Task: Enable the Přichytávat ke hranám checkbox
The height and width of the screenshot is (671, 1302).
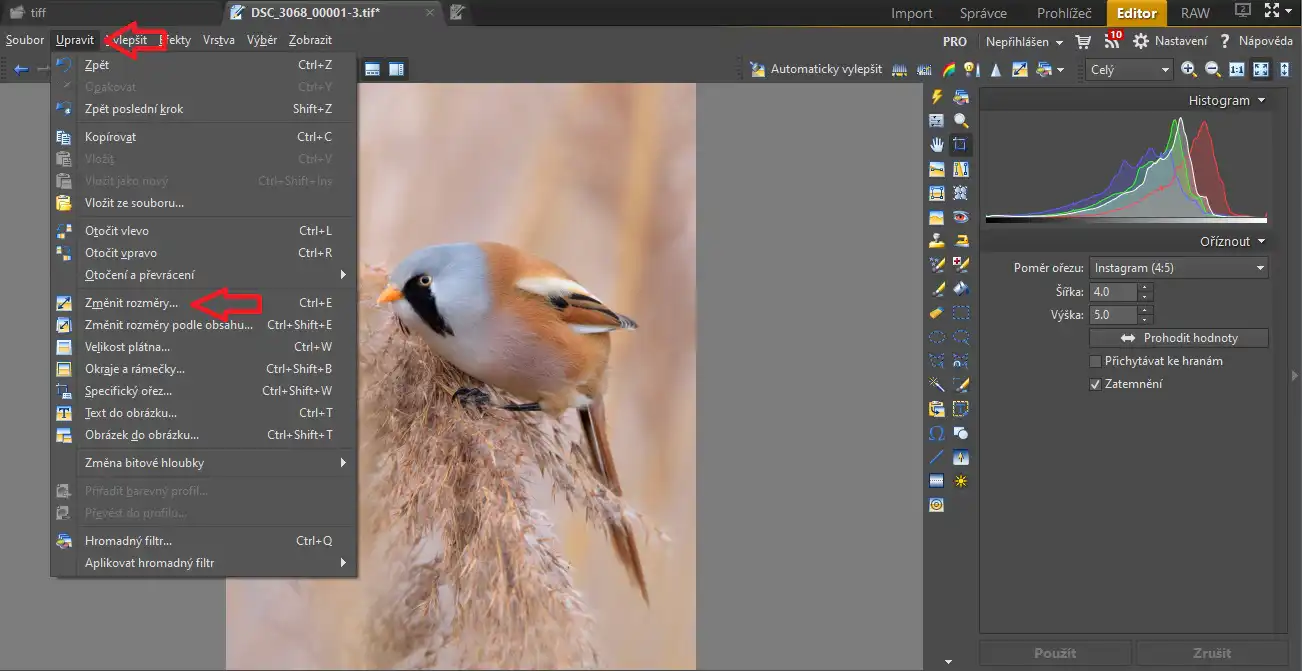Action: point(1096,361)
